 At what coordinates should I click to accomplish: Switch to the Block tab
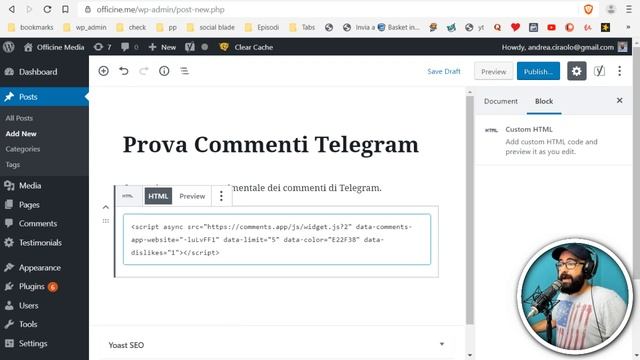(544, 101)
